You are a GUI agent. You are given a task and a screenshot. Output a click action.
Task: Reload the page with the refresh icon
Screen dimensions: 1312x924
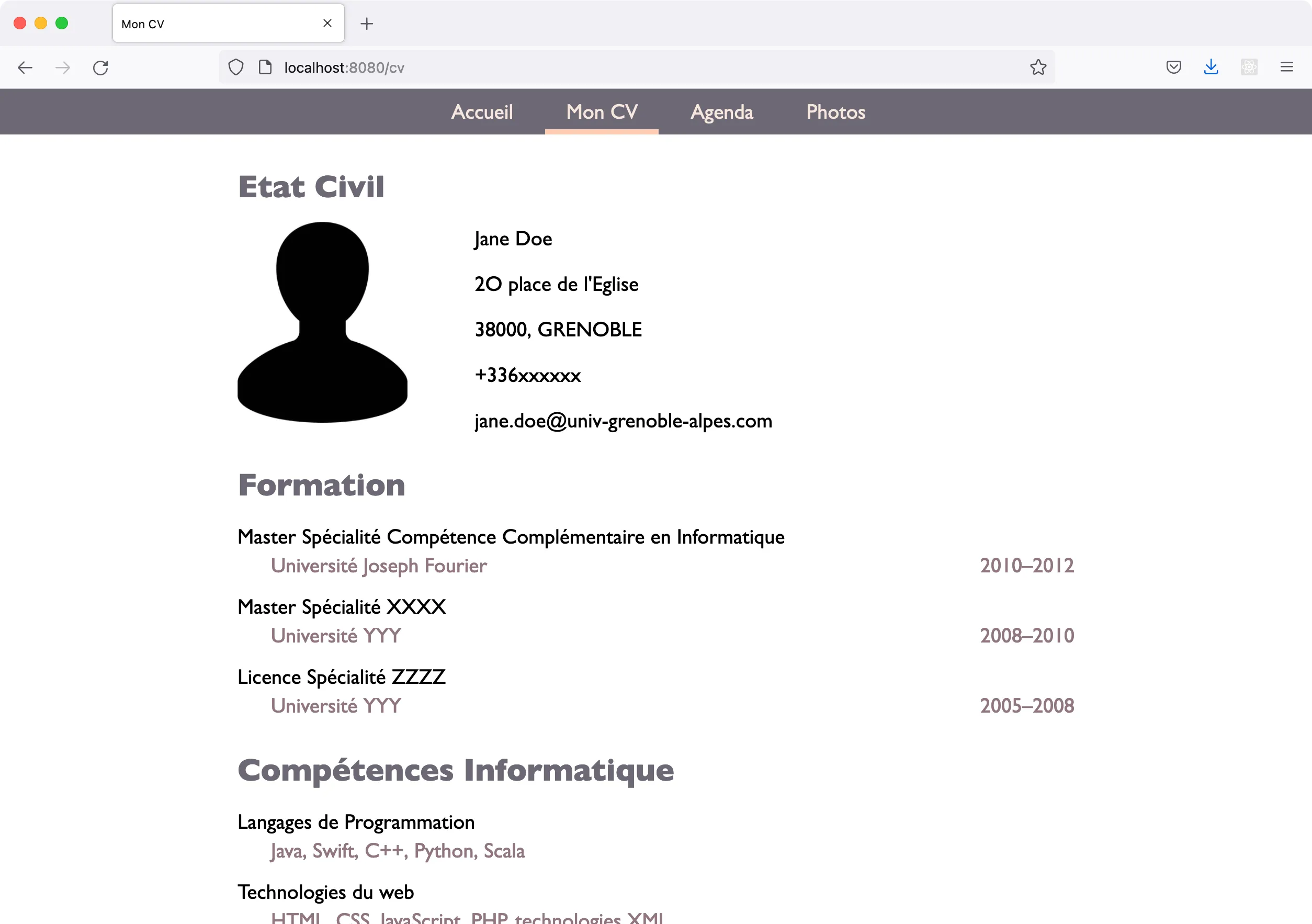pos(100,67)
